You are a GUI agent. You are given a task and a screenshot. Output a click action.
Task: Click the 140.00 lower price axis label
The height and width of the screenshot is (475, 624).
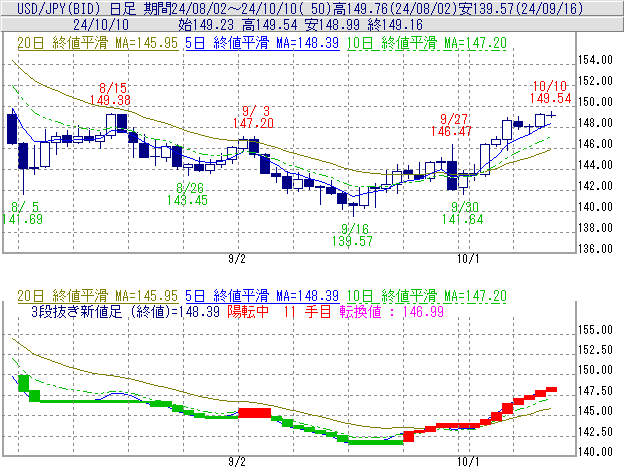[x=595, y=452]
